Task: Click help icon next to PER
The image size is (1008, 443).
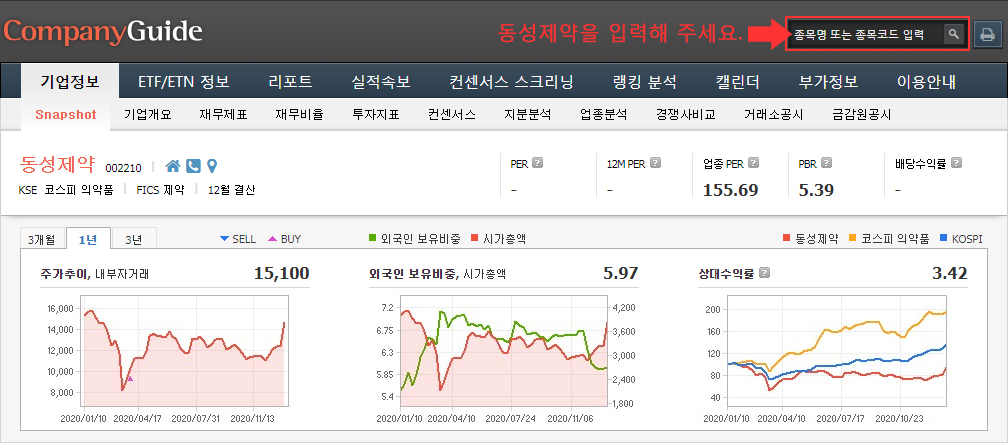Action: click(538, 163)
